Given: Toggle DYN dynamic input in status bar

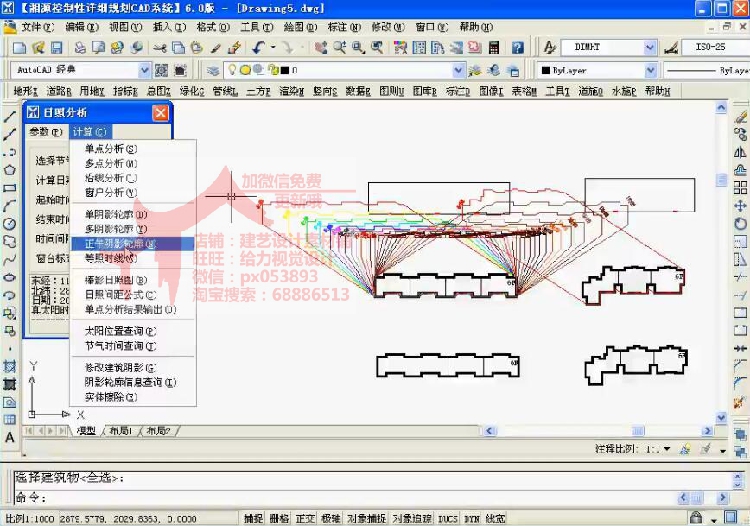Looking at the screenshot, I should click(472, 518).
